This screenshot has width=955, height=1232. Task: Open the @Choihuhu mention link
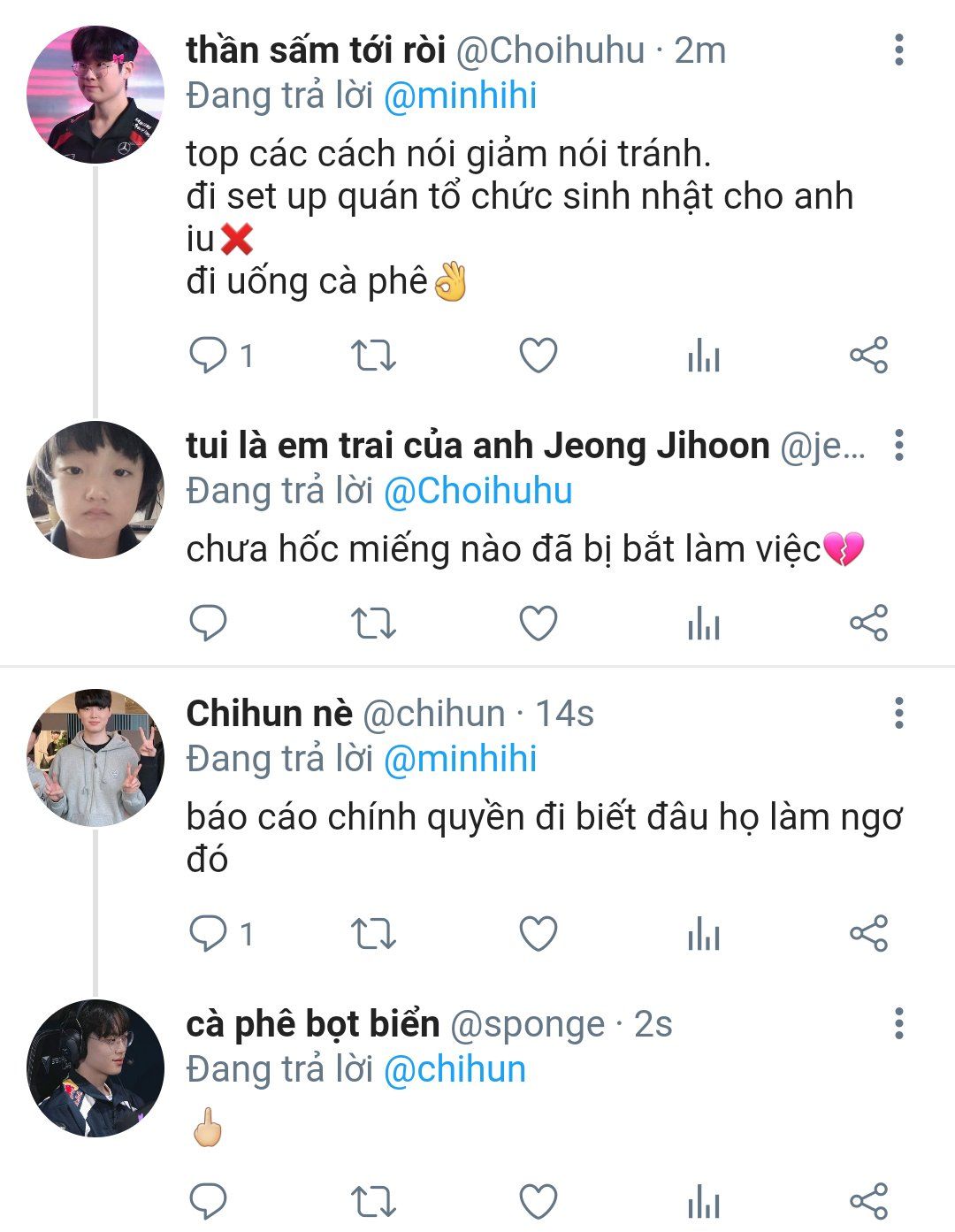(477, 491)
